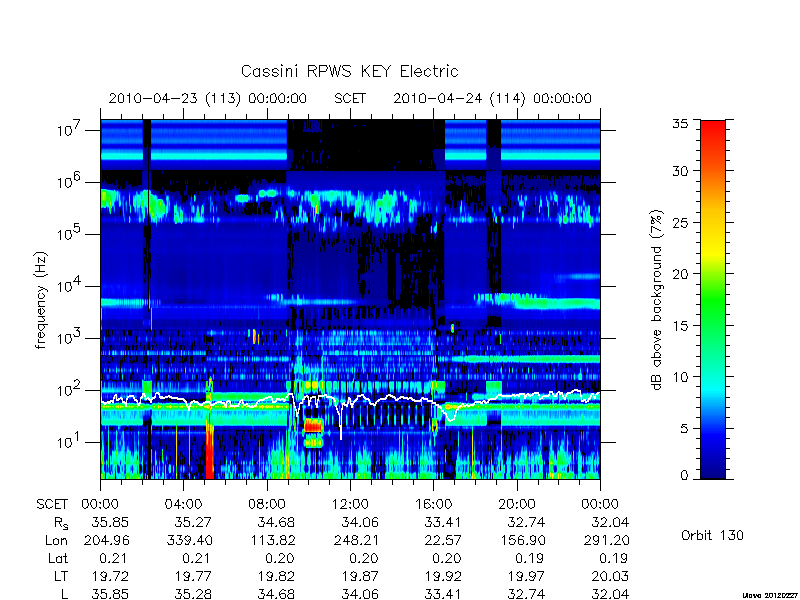Select the '2010-04-23 (113) 00:00:00' start date

coord(208,98)
